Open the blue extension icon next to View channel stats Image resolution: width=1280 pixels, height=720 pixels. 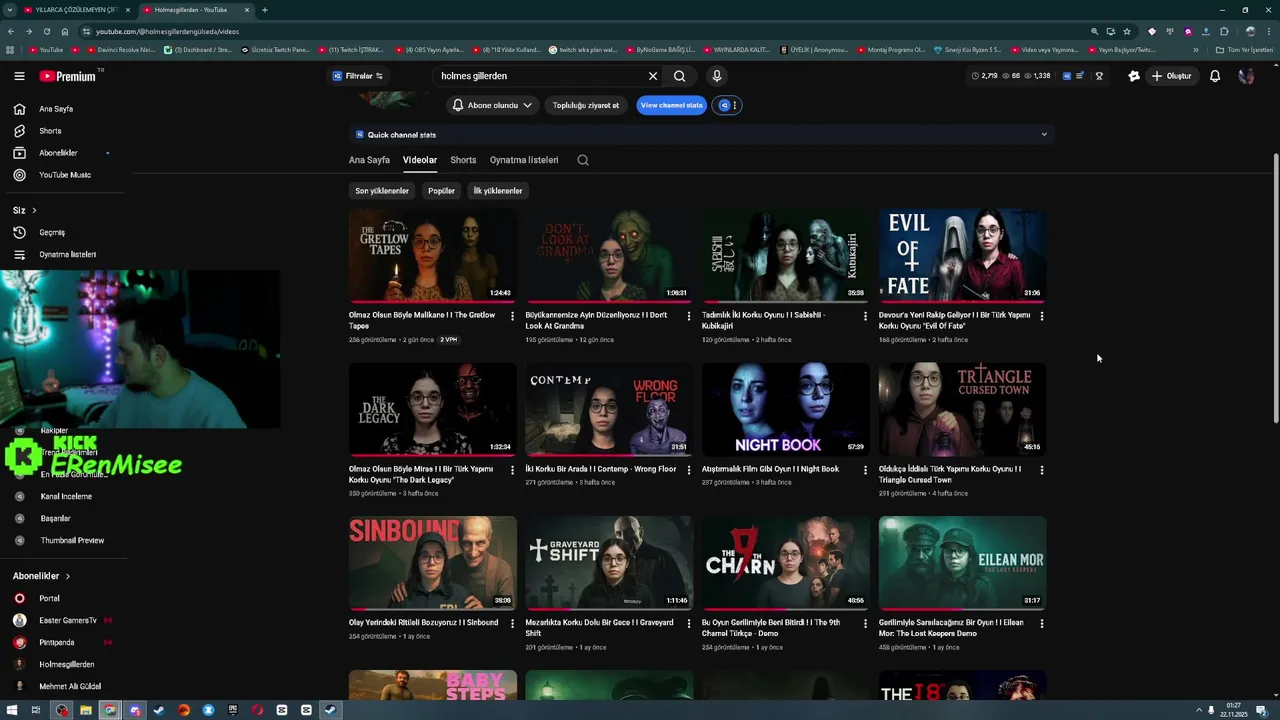[727, 105]
